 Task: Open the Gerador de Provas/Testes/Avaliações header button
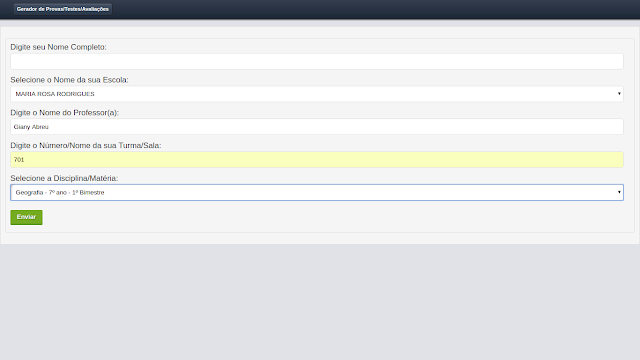pyautogui.click(x=63, y=9)
